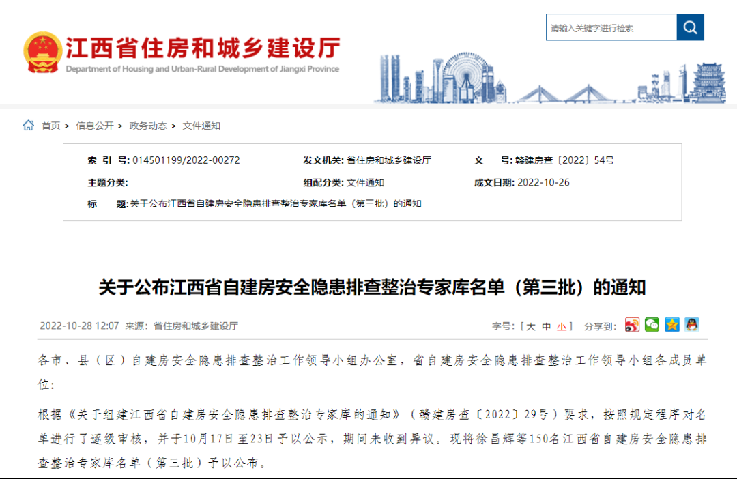This screenshot has height=479, width=737.
Task: Navigate to 文件通知 breadcrumb link
Action: click(x=201, y=126)
